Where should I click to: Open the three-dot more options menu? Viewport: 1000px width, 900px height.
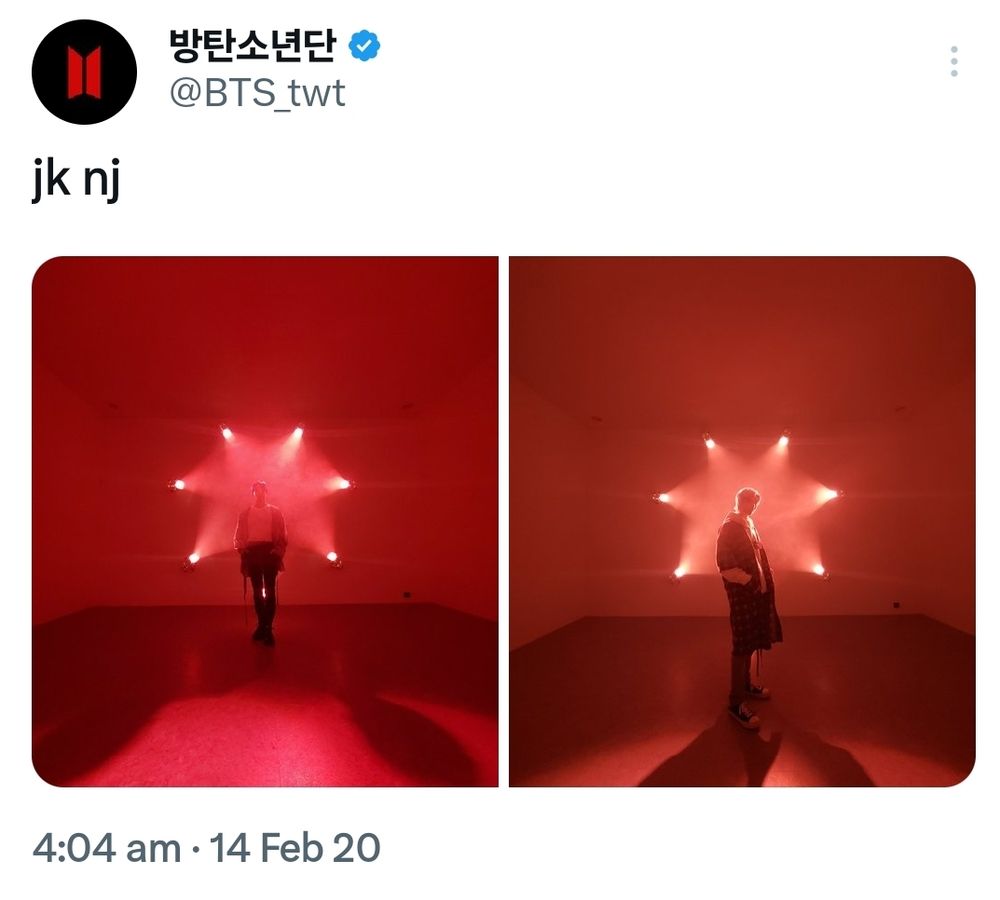[x=953, y=62]
